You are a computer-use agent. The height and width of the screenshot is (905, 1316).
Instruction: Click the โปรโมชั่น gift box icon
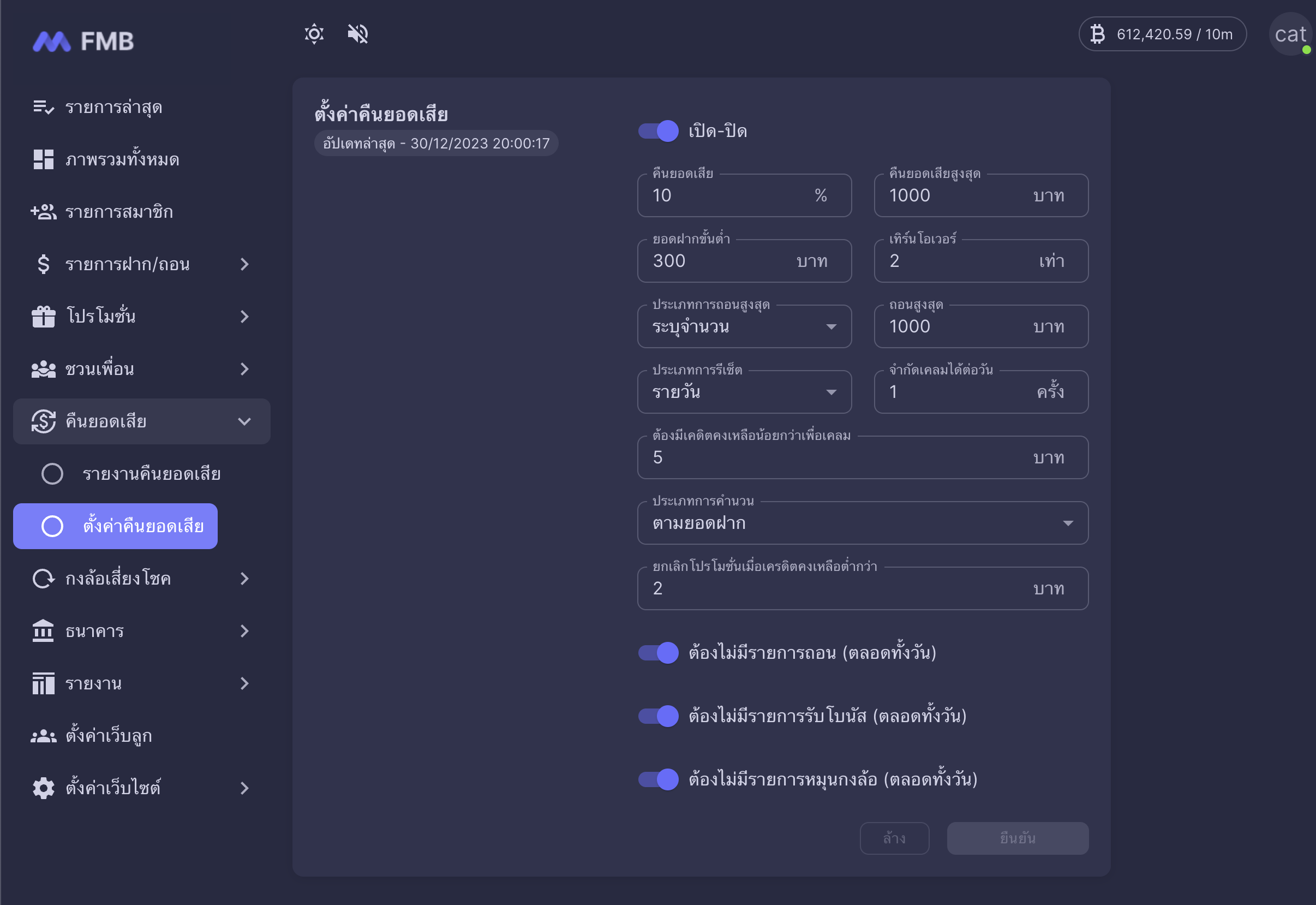click(44, 317)
